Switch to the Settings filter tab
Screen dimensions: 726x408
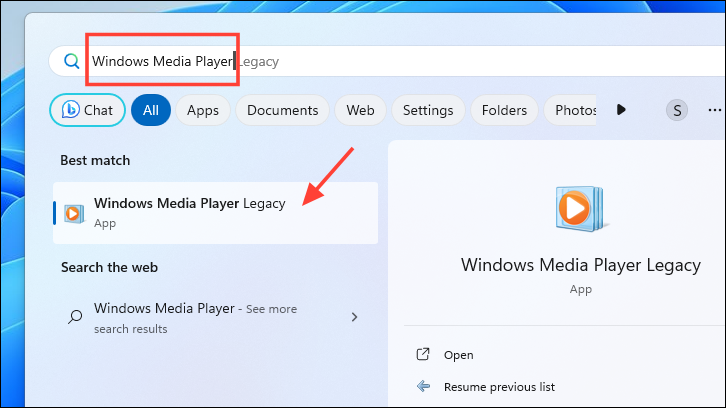tap(428, 110)
